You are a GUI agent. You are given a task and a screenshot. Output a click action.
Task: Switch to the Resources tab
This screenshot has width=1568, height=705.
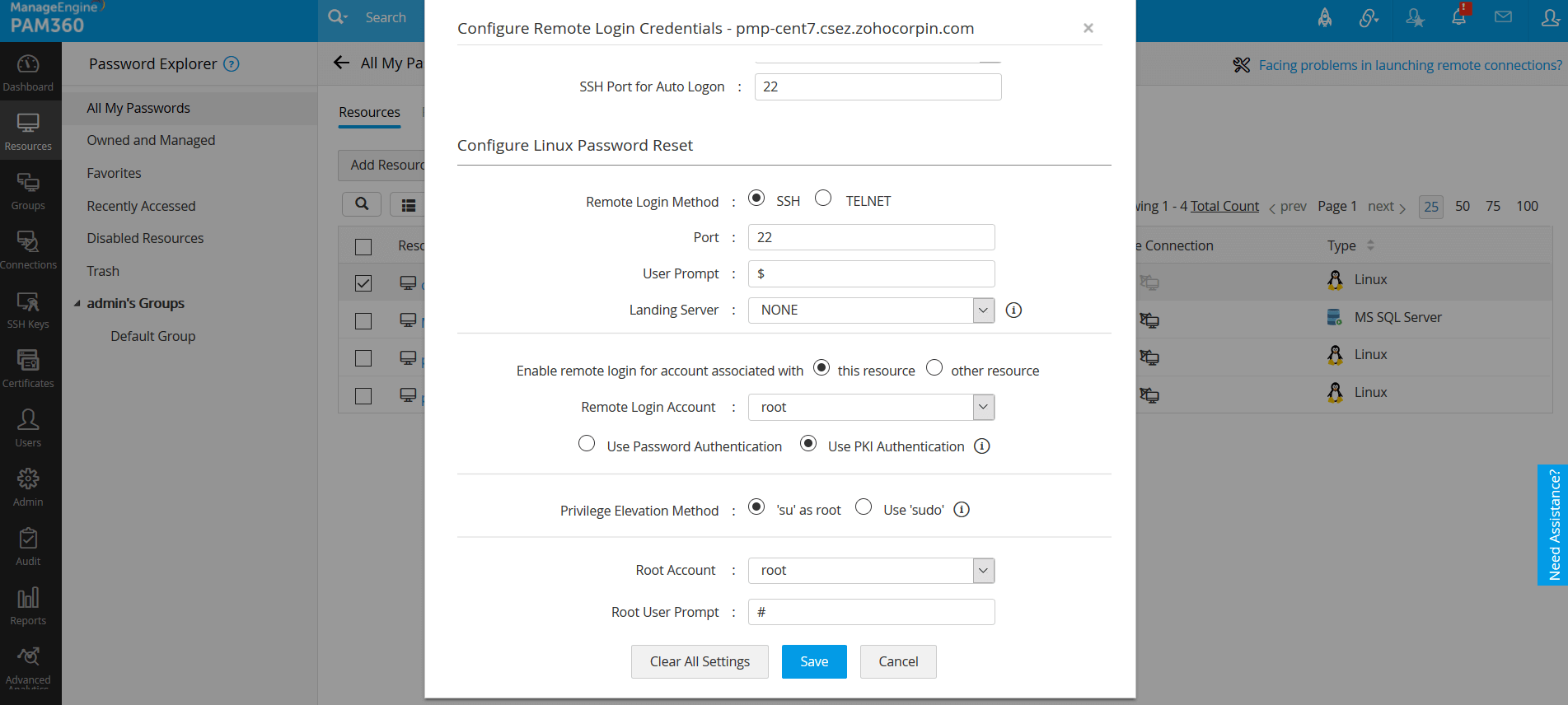point(369,113)
